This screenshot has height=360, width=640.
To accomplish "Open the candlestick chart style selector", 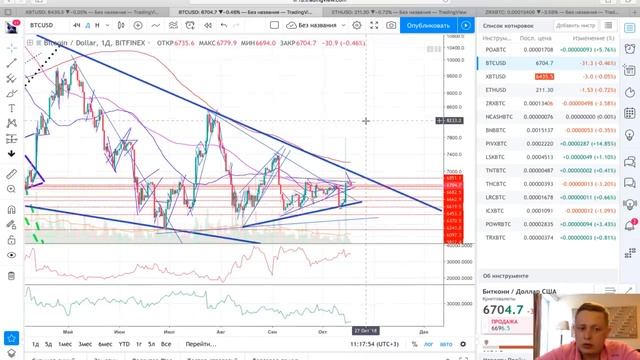I will pyautogui.click(x=121, y=25).
